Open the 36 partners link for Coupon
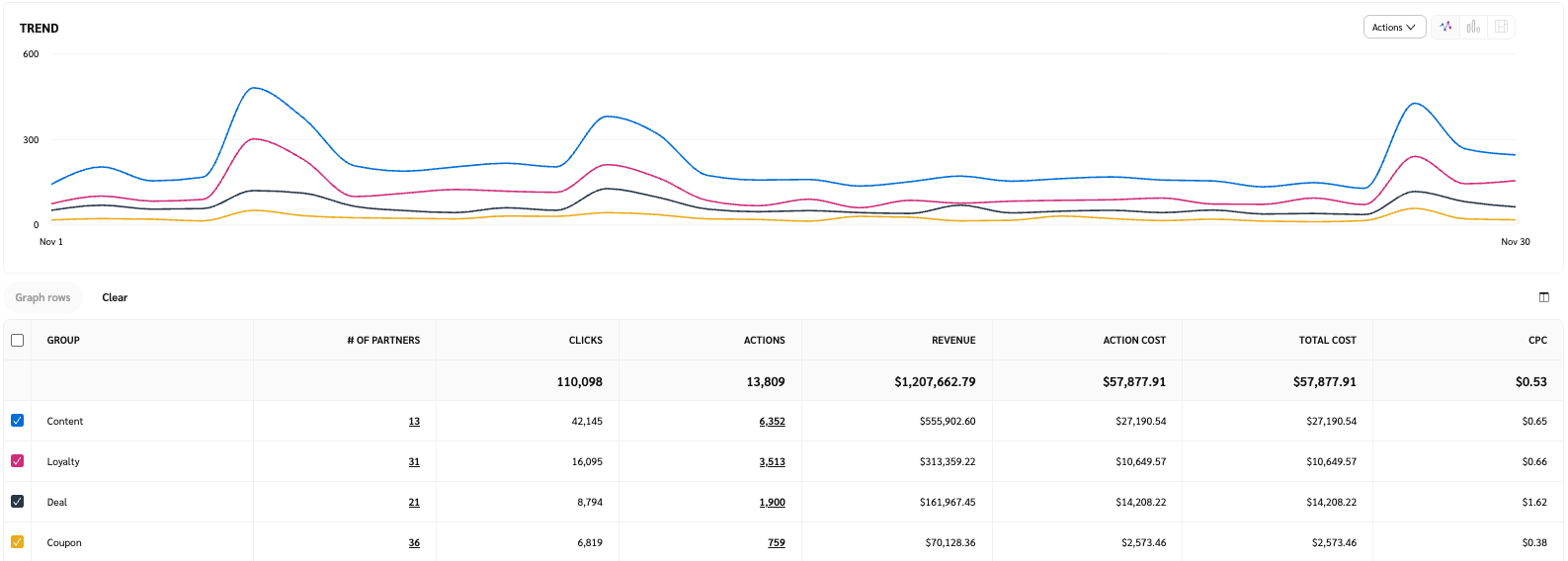1568x561 pixels. [414, 543]
